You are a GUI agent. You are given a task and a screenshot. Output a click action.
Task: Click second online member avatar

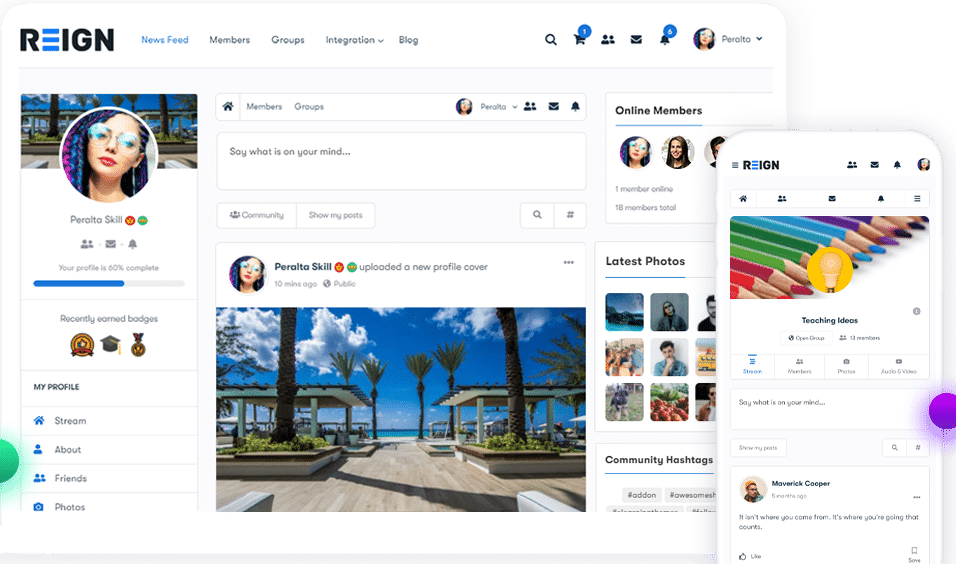coord(677,152)
